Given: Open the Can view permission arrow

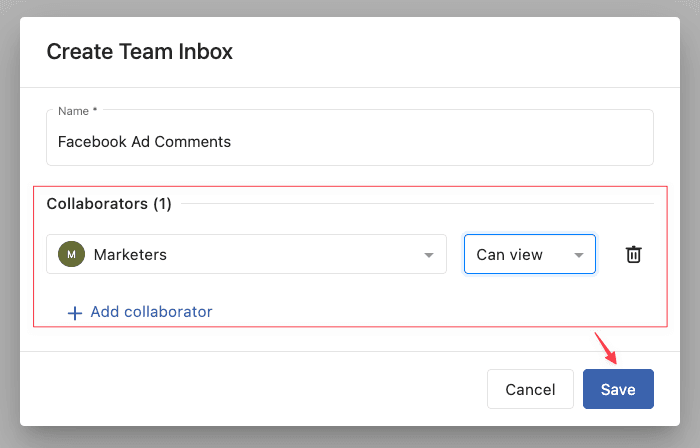Looking at the screenshot, I should tap(579, 255).
